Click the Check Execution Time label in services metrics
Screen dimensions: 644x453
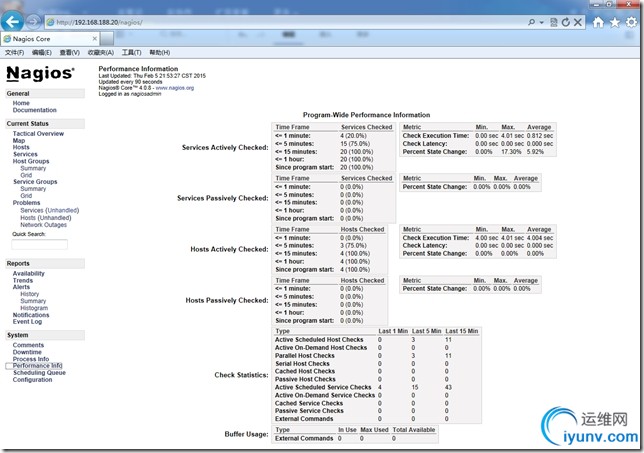tap(436, 136)
